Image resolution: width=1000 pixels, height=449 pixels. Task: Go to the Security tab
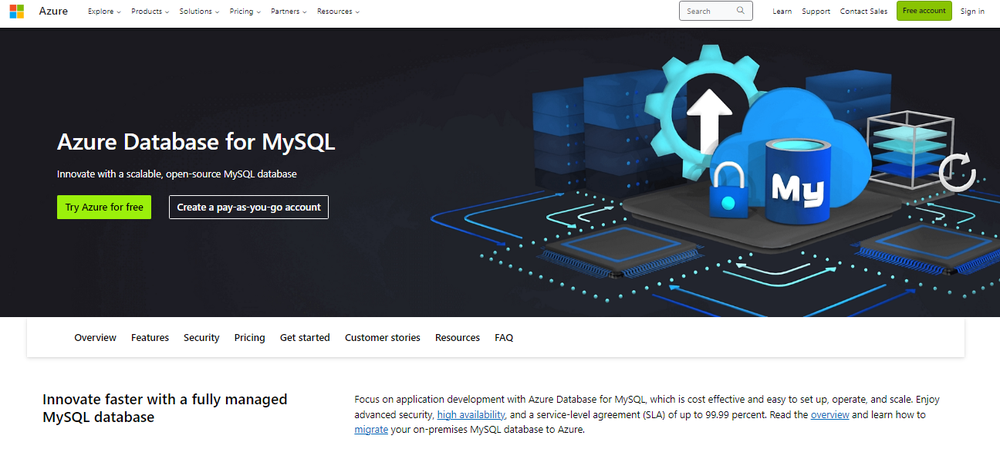click(x=202, y=337)
